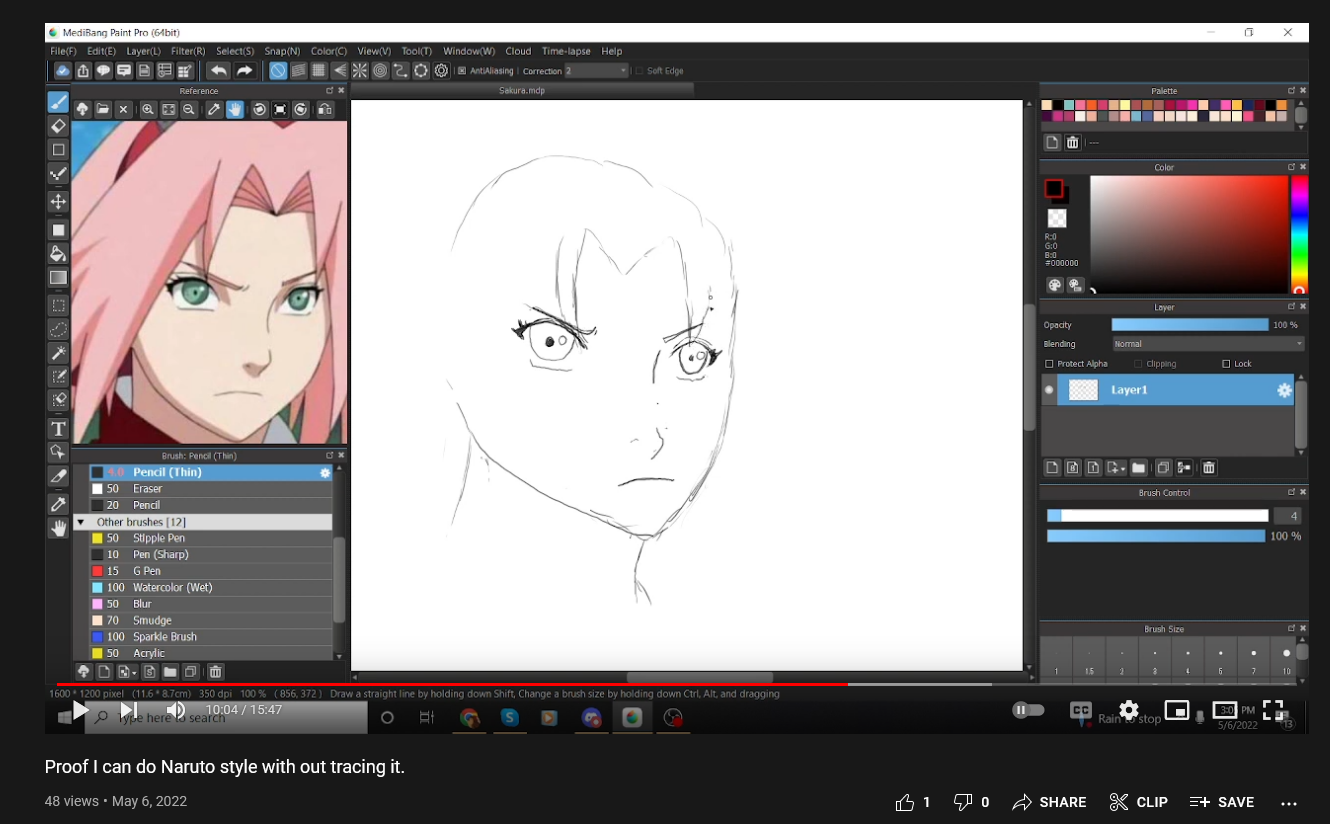Toggle the Clipping checkbox
The image size is (1330, 824).
pyautogui.click(x=1138, y=364)
